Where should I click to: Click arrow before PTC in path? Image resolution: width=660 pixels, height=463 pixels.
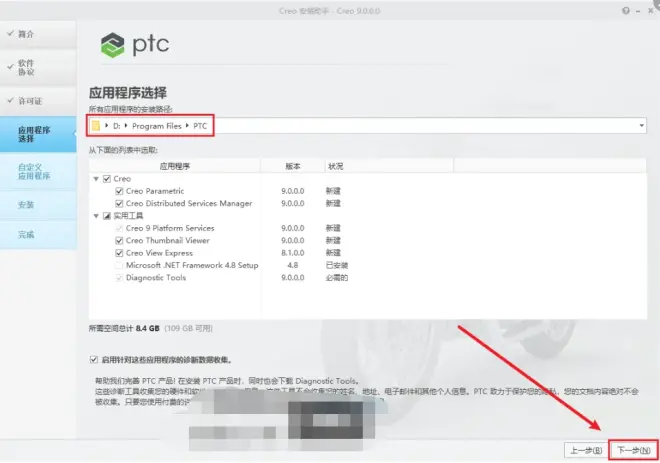187,125
